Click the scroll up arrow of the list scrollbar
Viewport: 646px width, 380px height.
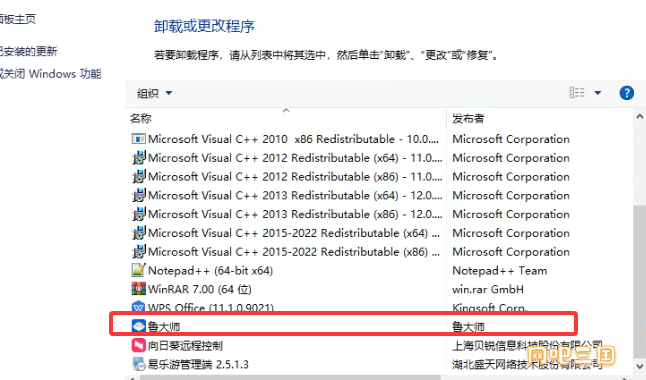(640, 117)
